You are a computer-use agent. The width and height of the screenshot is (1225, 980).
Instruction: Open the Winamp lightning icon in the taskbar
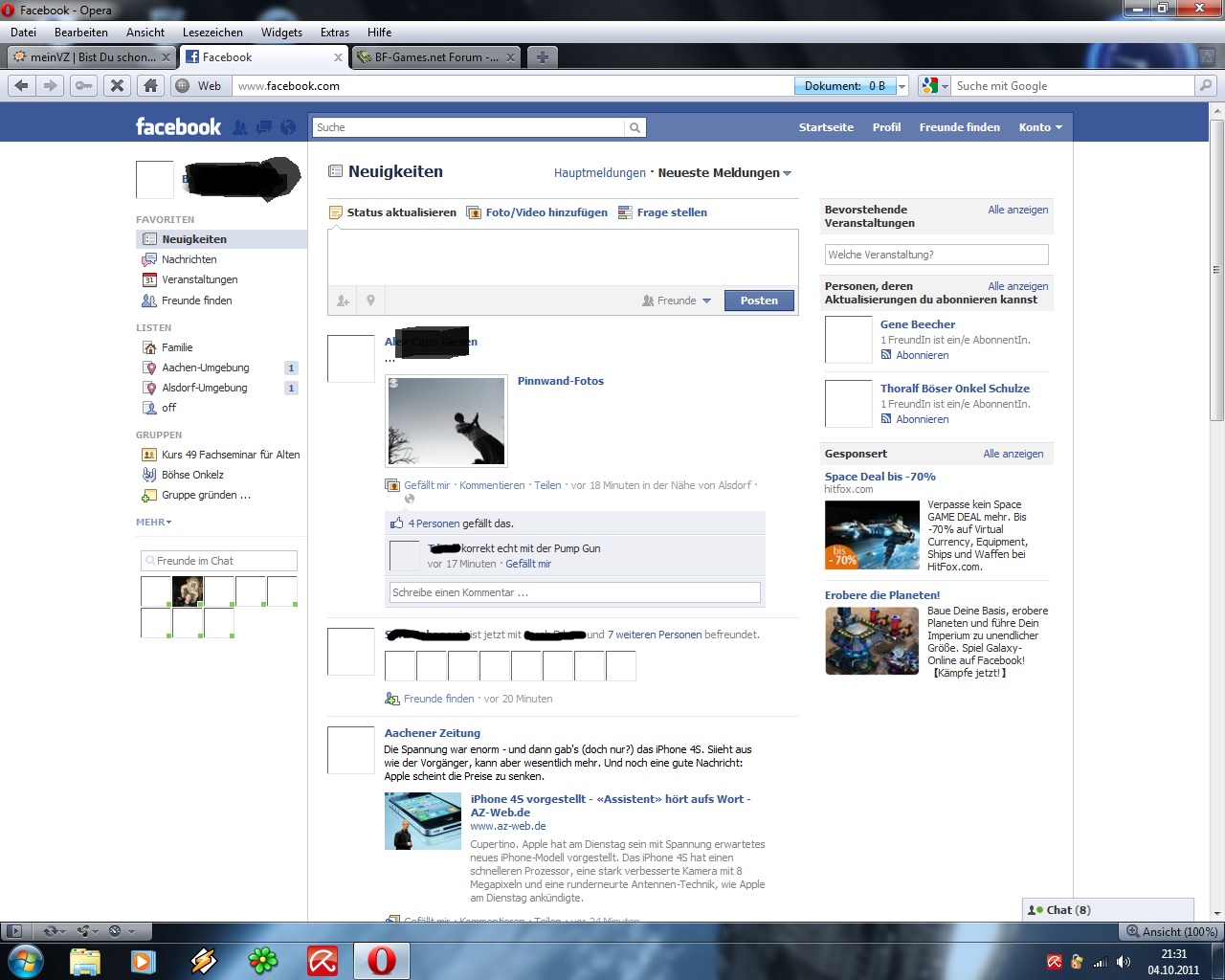[203, 960]
